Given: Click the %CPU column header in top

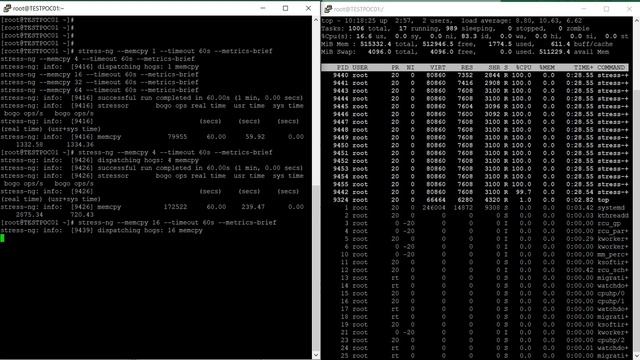Looking at the screenshot, I should (523, 67).
